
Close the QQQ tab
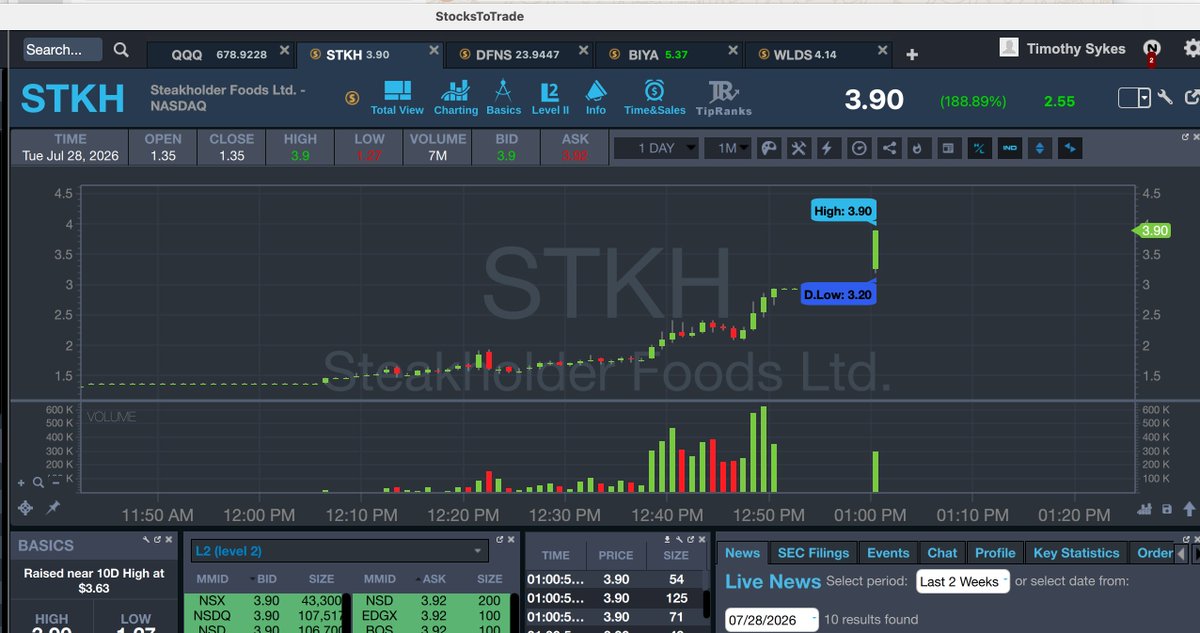284,50
